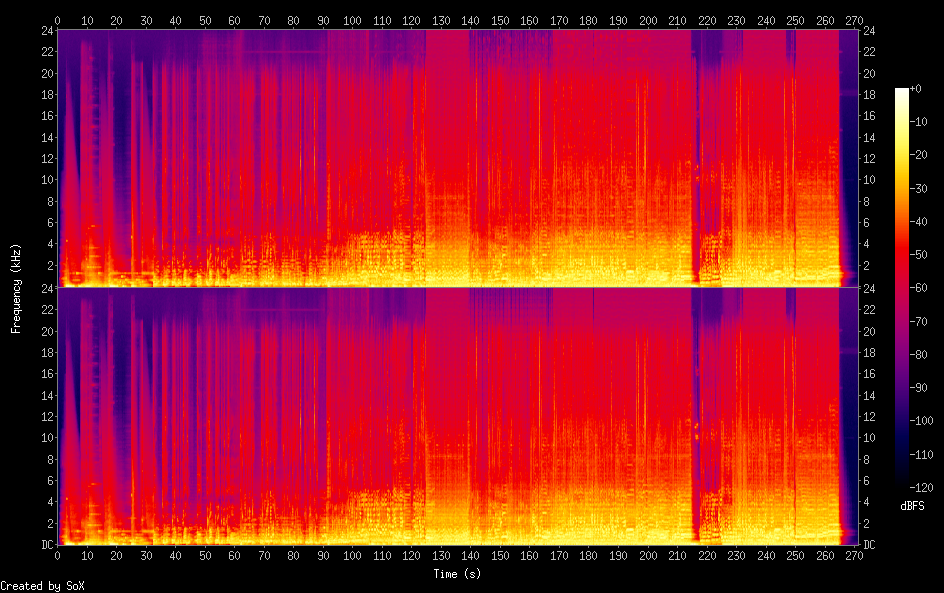Click the "DC" label on the right frequency axis
Viewport: 944px width, 593px height.
tap(869, 545)
